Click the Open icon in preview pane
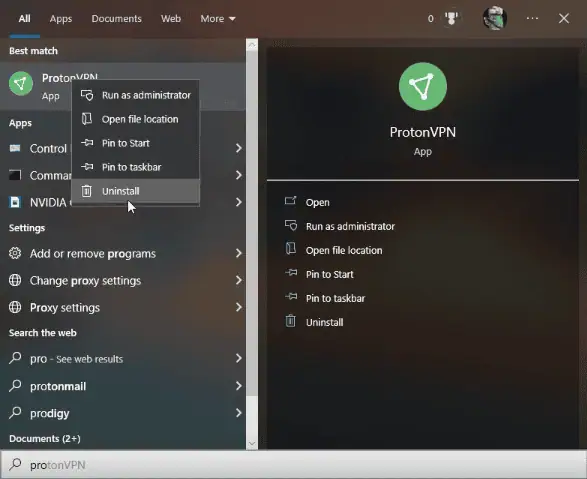 tap(291, 201)
